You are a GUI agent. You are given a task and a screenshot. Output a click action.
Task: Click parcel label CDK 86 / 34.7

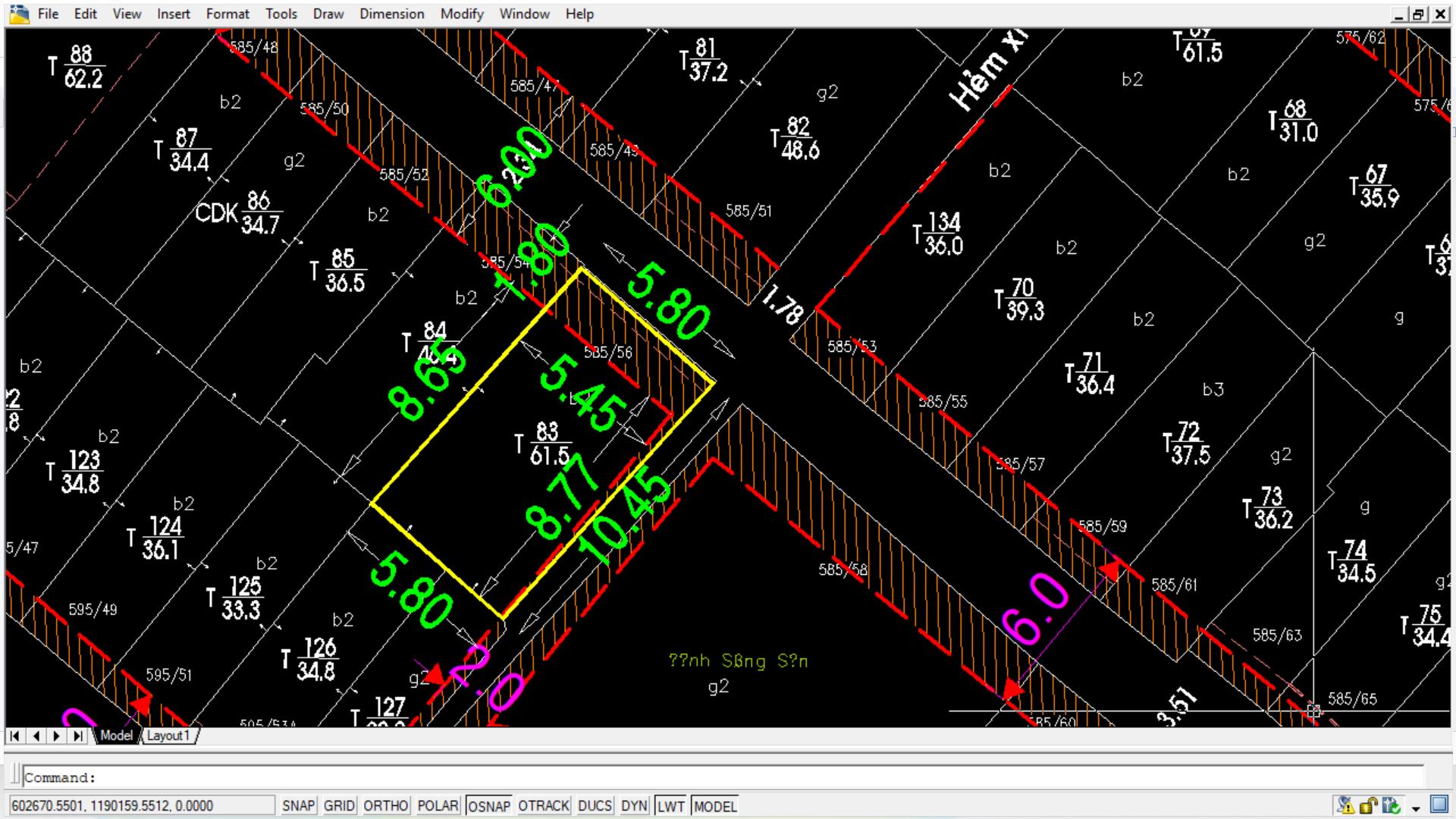[x=239, y=212]
